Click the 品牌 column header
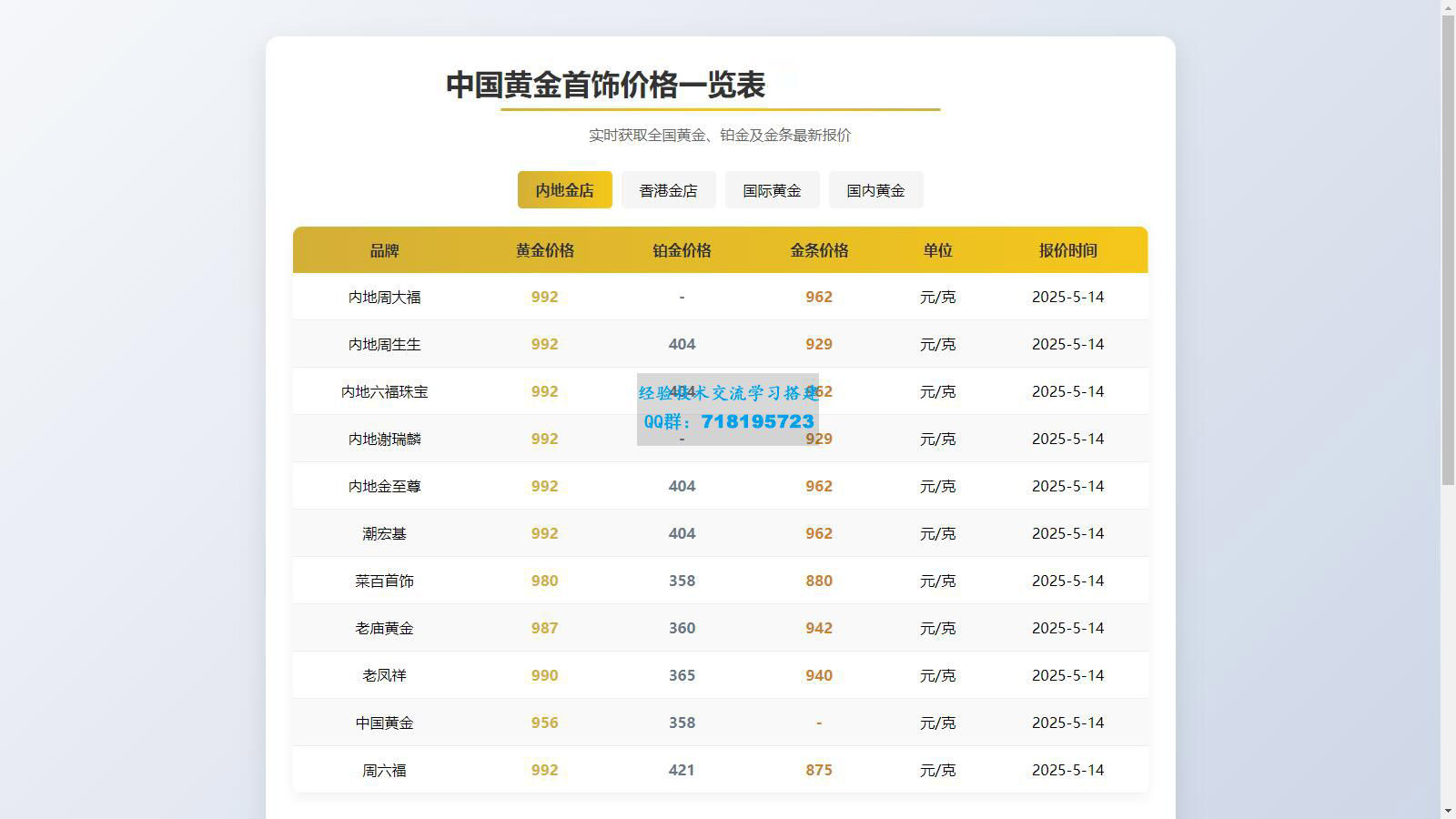The height and width of the screenshot is (819, 1456). pos(384,250)
